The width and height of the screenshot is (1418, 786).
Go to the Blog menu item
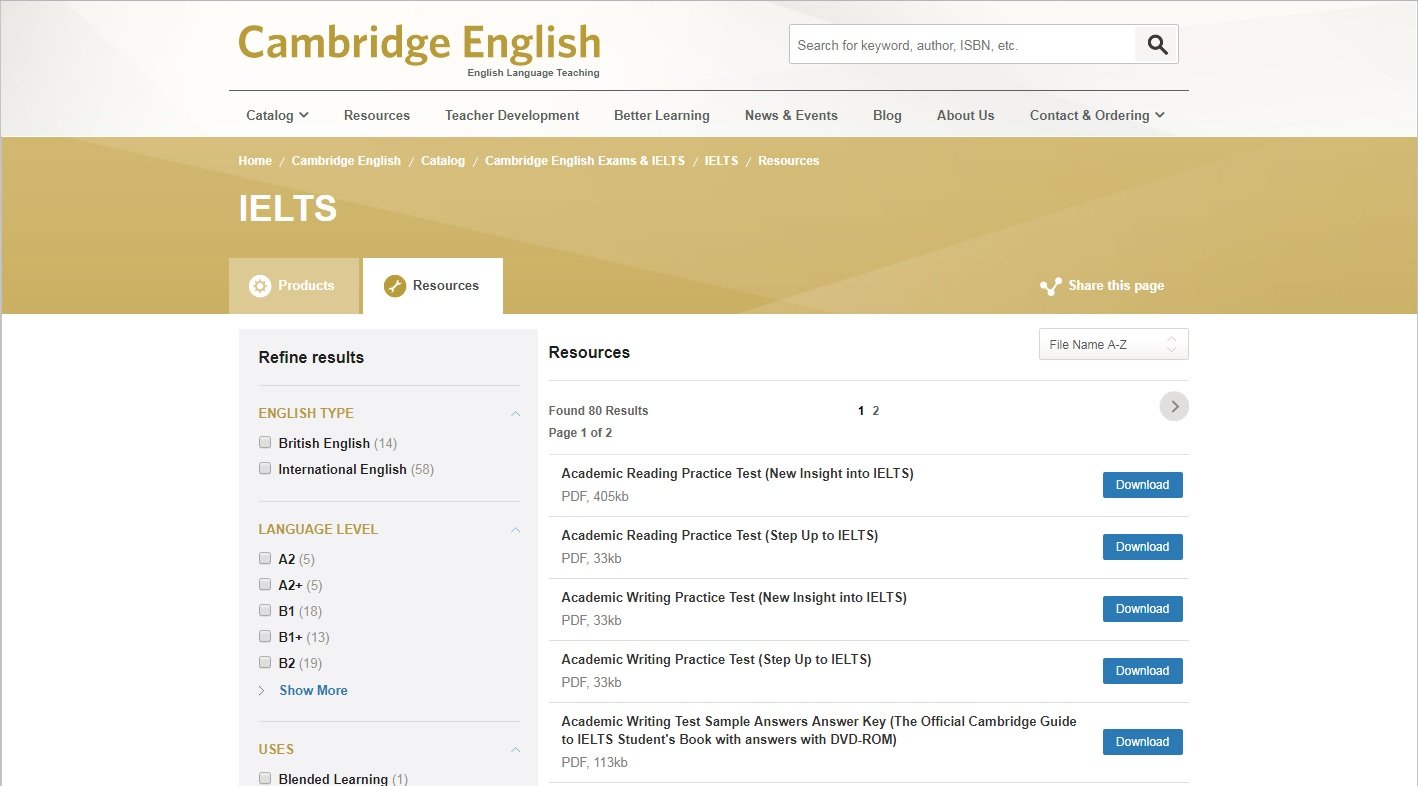point(887,115)
